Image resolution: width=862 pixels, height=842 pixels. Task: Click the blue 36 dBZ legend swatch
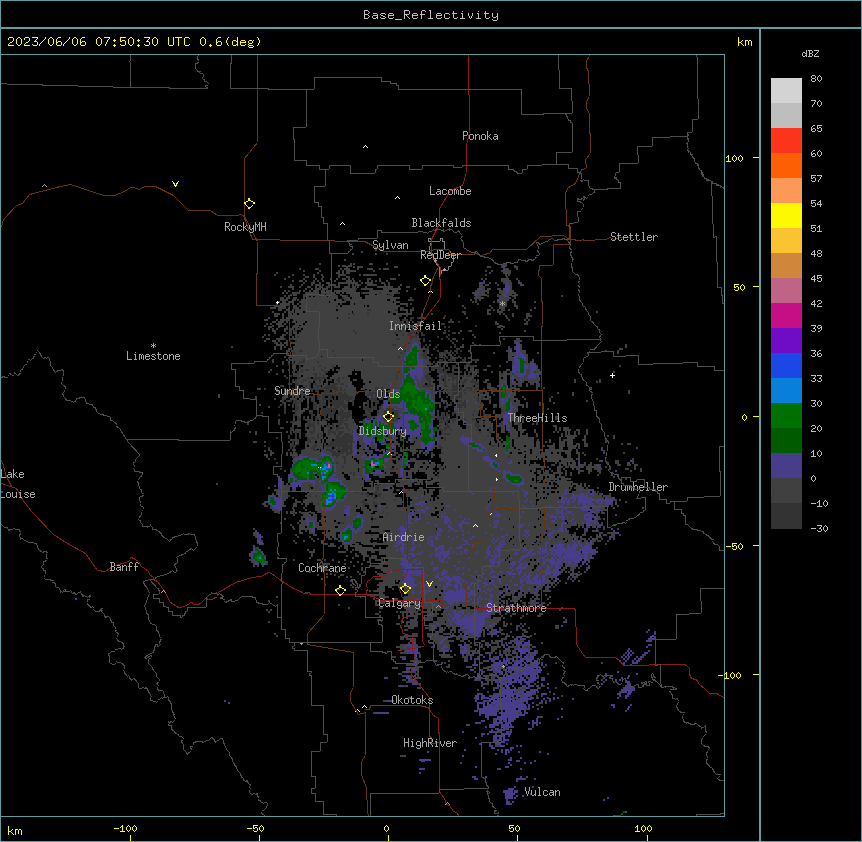point(786,365)
